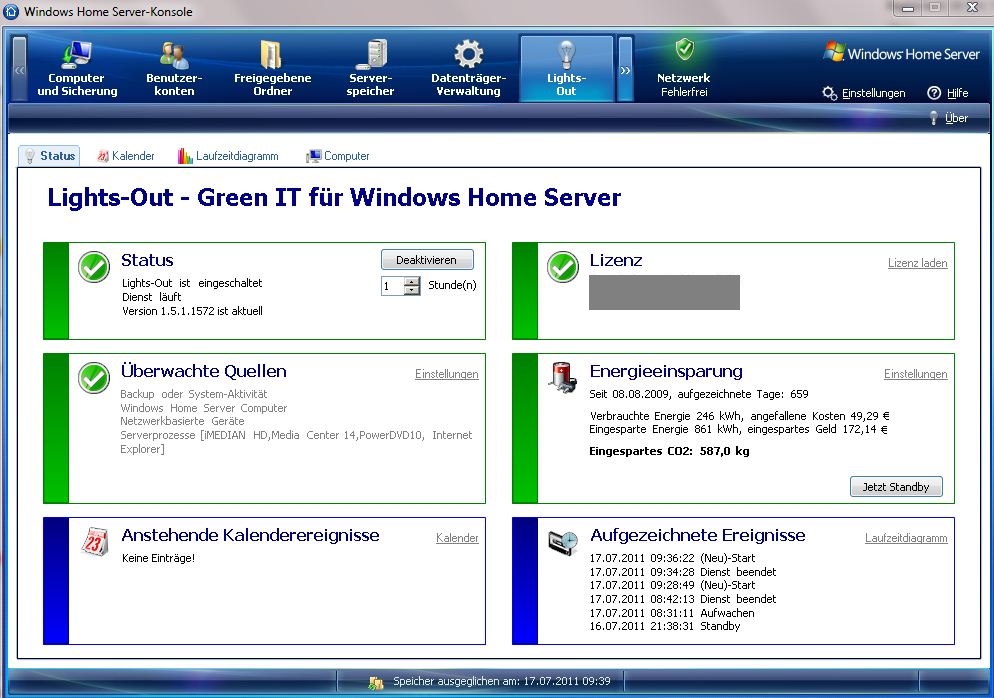Click the Energieeinsparung battery icon

coord(563,377)
